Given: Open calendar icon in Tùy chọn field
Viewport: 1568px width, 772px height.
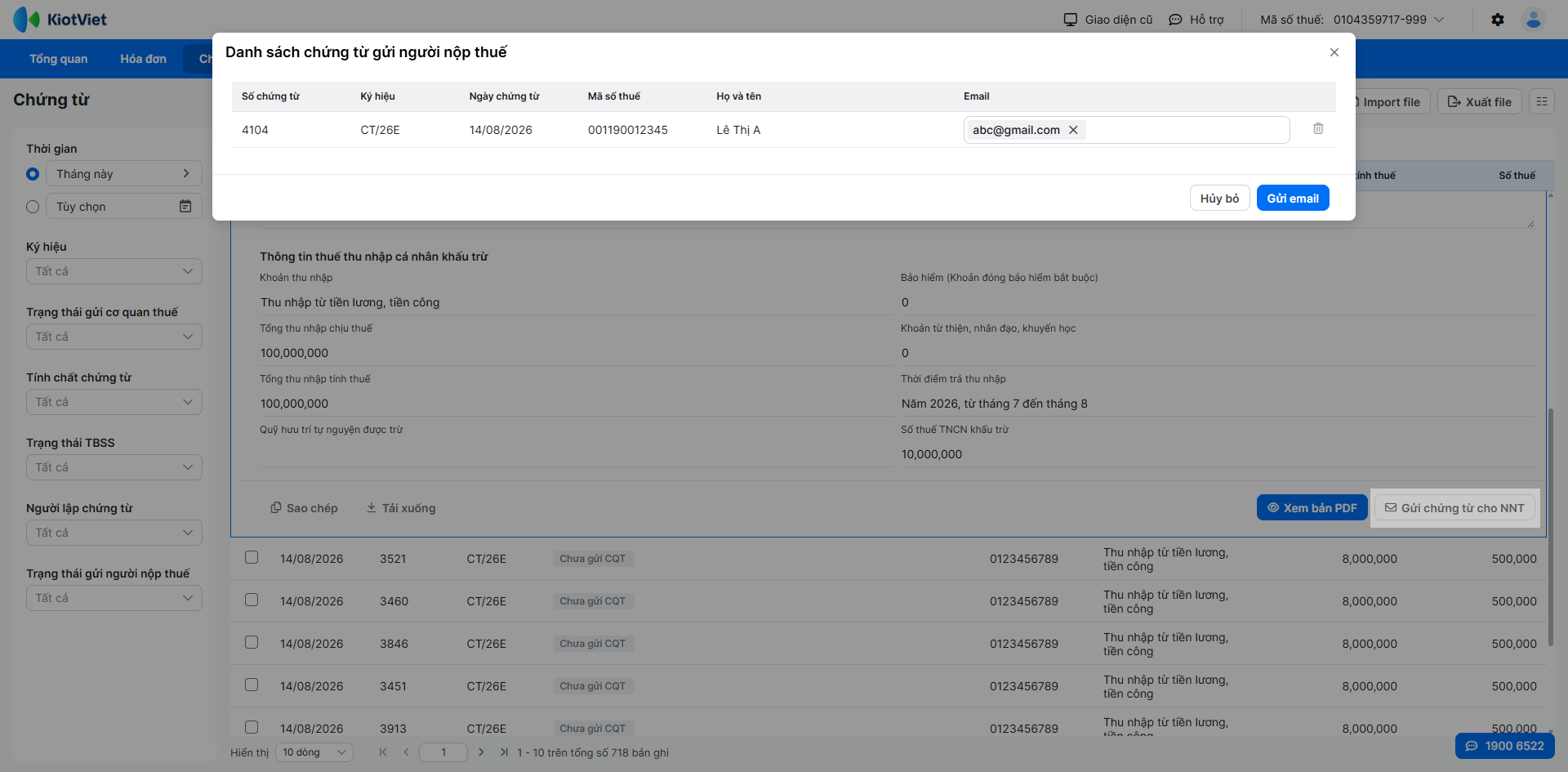Looking at the screenshot, I should coord(185,207).
